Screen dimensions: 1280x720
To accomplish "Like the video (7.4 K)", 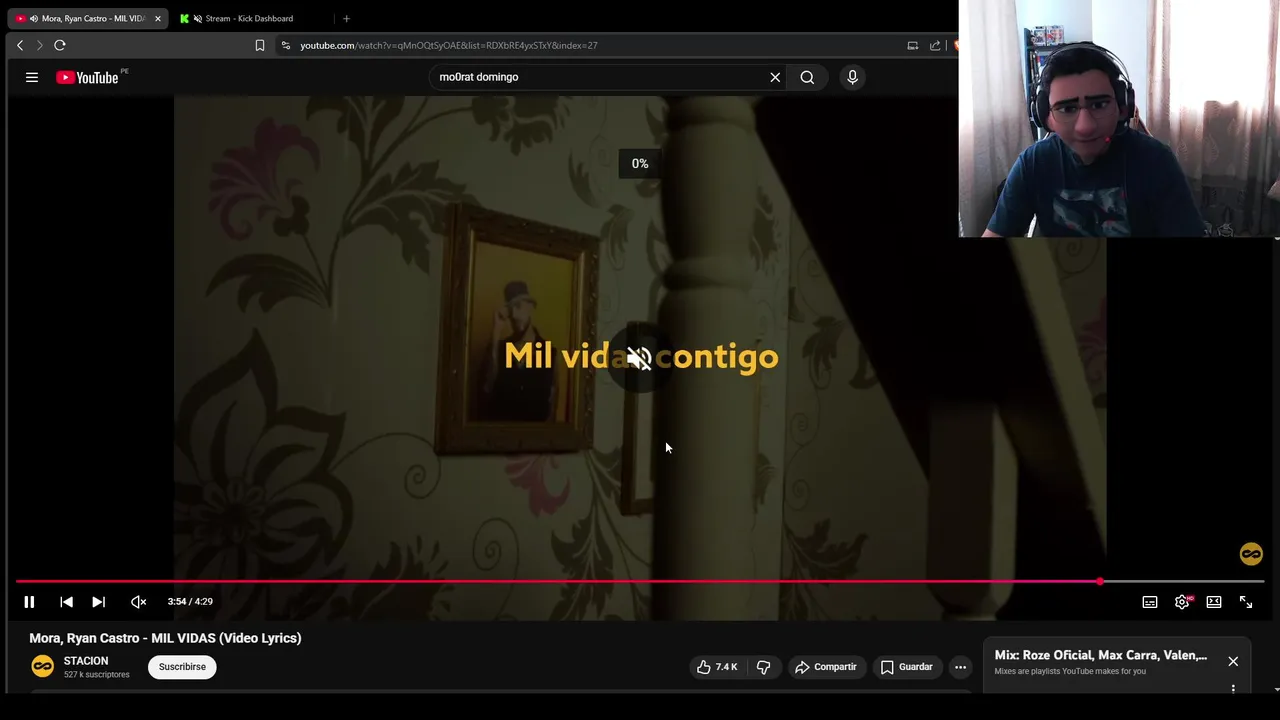I will (717, 667).
